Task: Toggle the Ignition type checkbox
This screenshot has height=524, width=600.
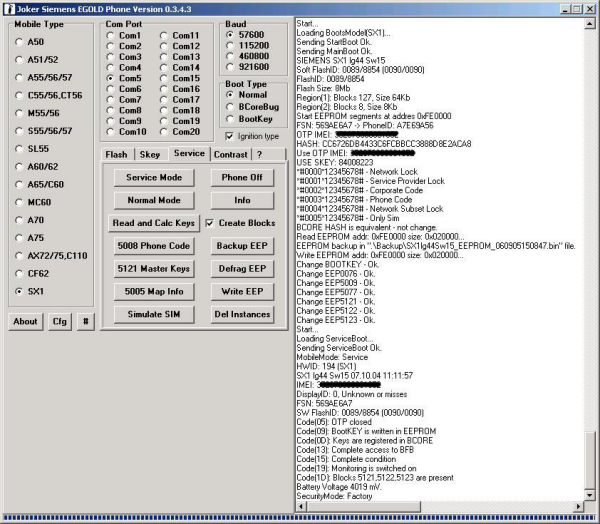Action: coord(229,136)
